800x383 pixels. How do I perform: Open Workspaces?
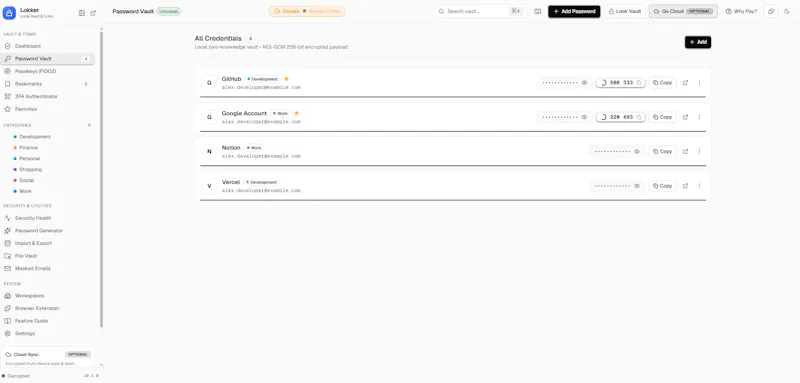click(47, 296)
